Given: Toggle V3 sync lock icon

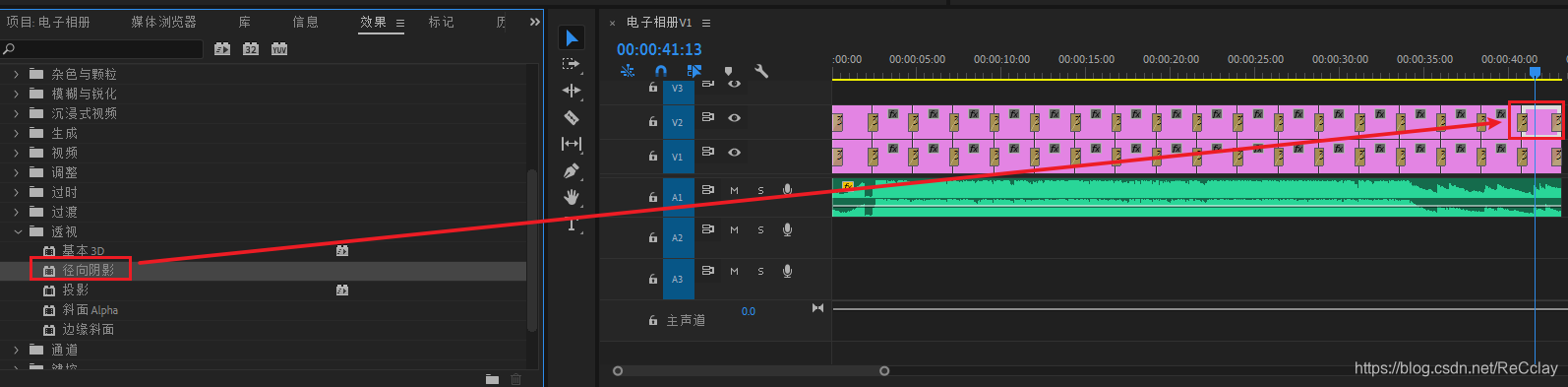Looking at the screenshot, I should click(x=707, y=84).
